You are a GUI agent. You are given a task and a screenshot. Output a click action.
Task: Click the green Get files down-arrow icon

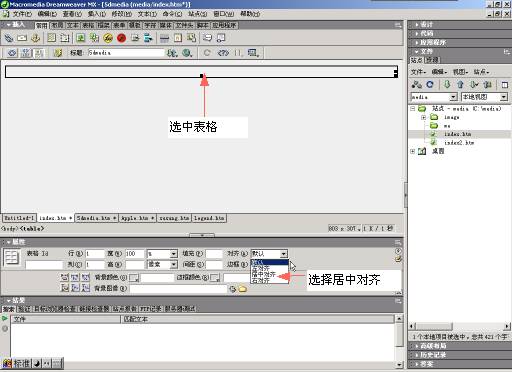447,85
